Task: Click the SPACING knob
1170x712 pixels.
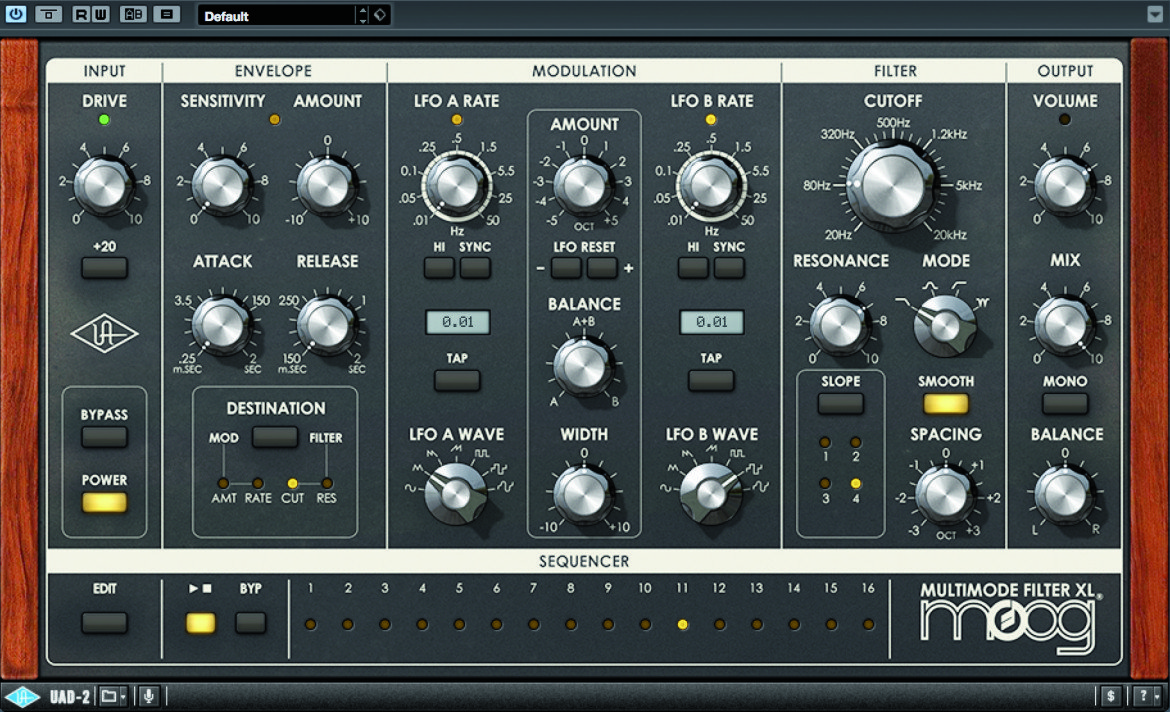Action: pyautogui.click(x=945, y=496)
